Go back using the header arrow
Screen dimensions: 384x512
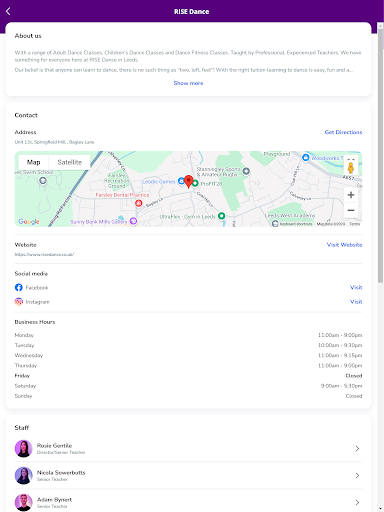pyautogui.click(x=8, y=11)
